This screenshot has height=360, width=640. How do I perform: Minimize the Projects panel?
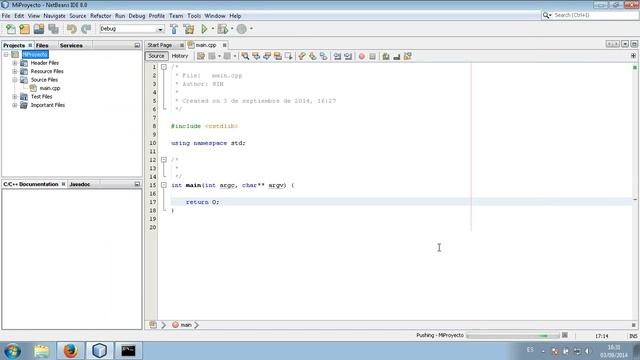pos(137,45)
